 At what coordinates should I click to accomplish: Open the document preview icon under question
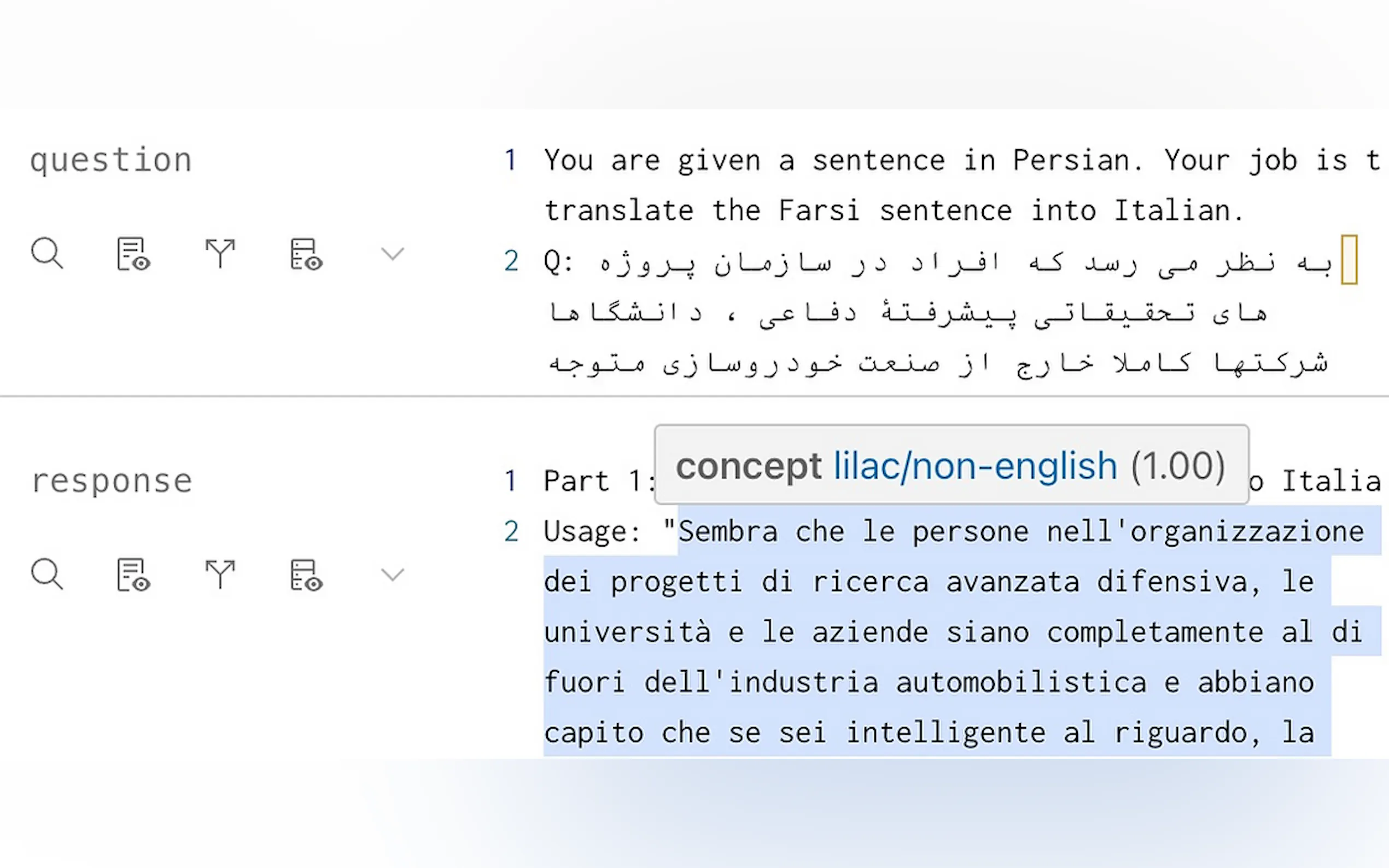pyautogui.click(x=133, y=253)
